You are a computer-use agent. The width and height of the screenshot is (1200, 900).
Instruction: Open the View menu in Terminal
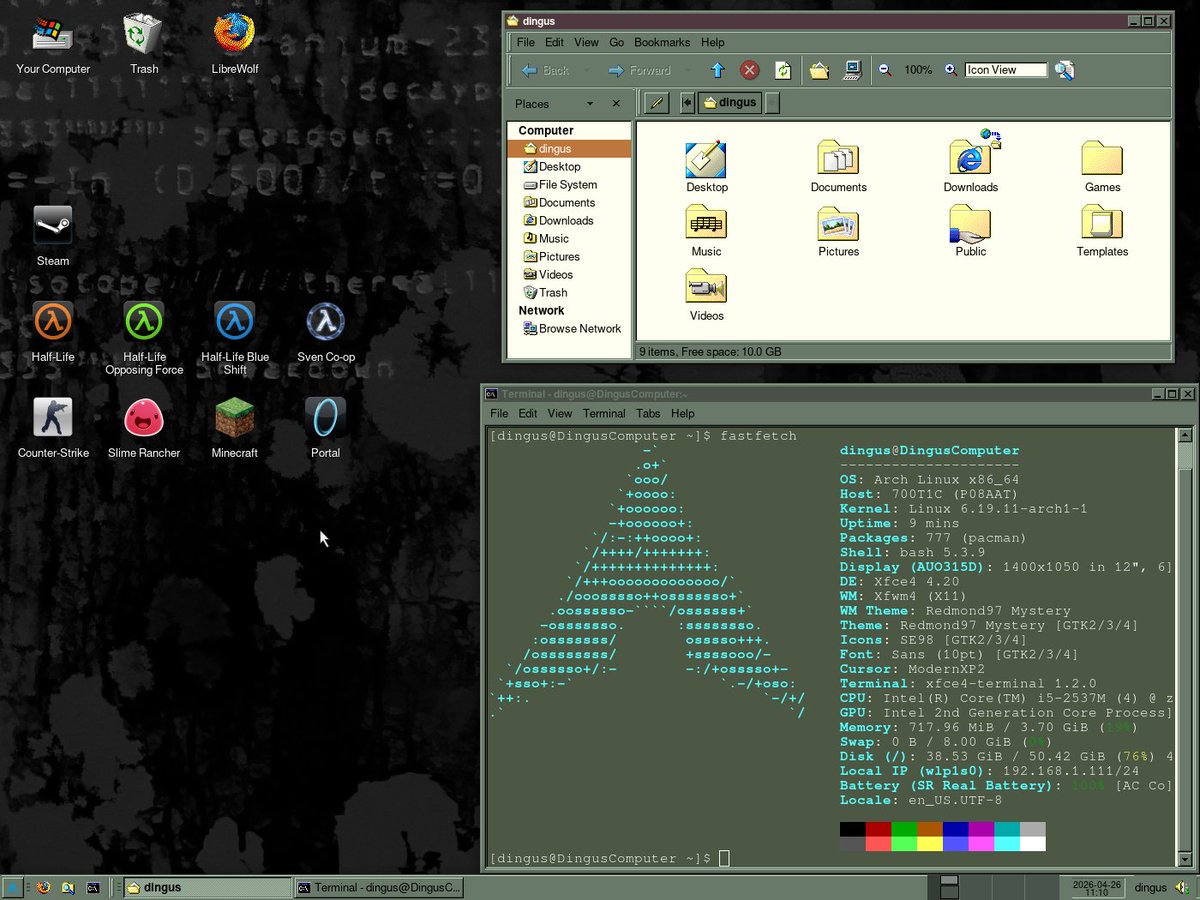[560, 413]
